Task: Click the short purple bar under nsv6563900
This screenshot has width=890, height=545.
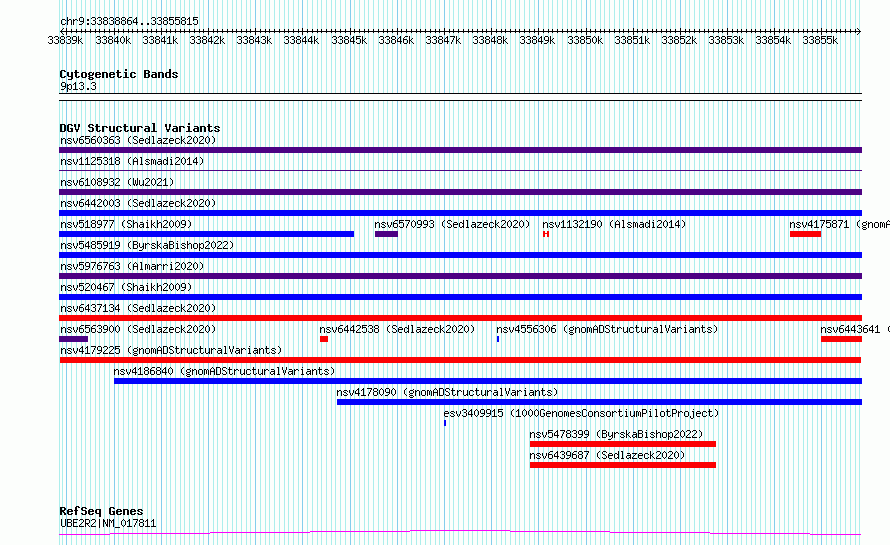Action: tap(73, 339)
